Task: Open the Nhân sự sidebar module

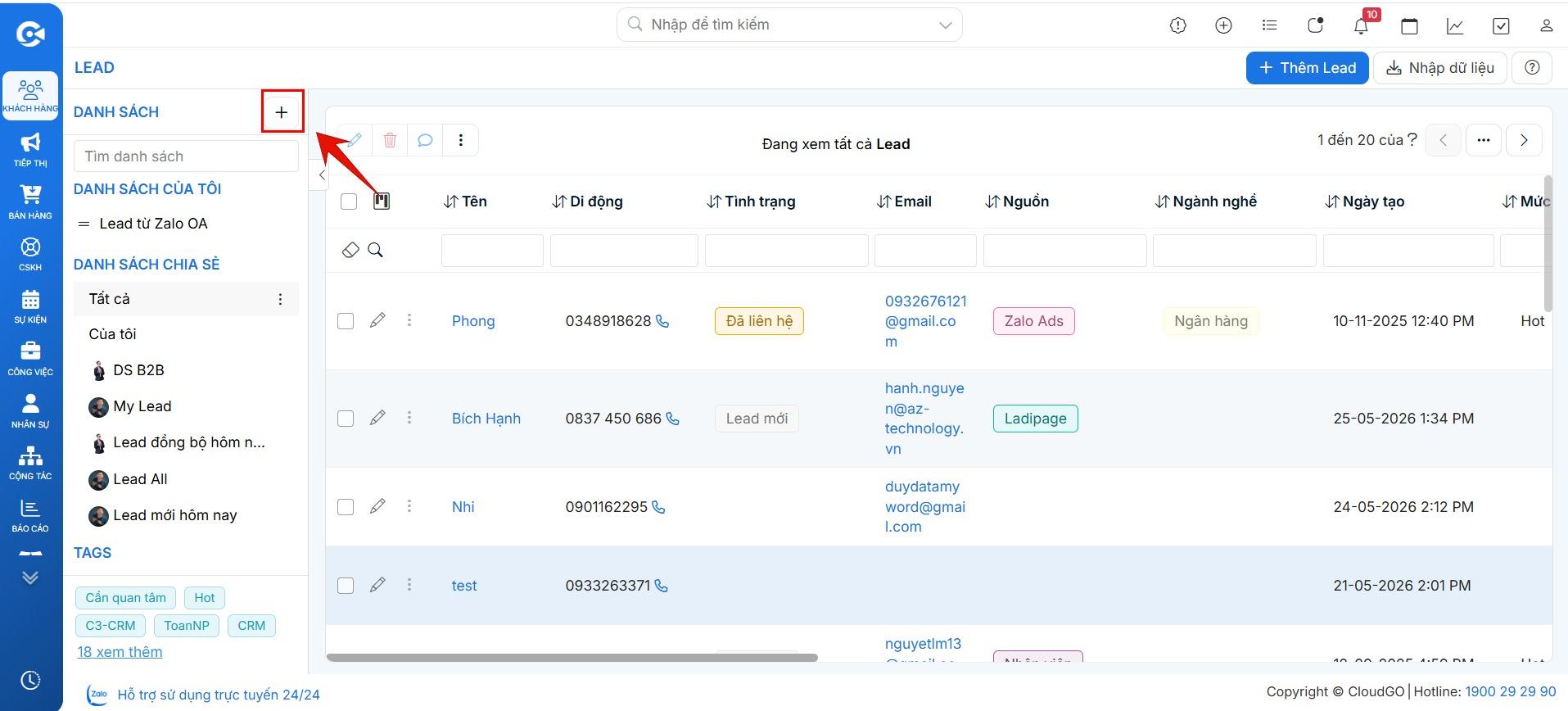Action: (x=30, y=411)
